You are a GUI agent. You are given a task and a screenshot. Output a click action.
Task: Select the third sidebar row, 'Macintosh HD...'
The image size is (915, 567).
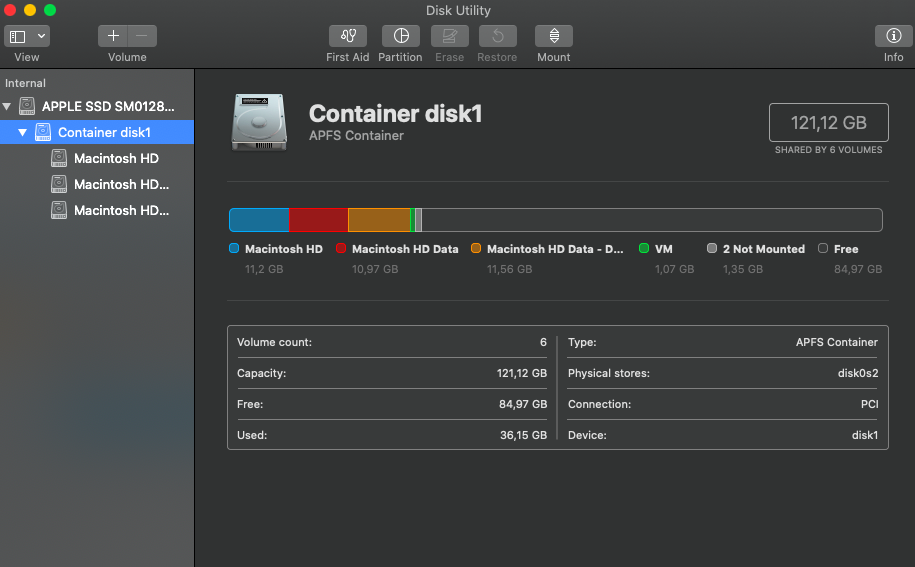[x=97, y=210]
